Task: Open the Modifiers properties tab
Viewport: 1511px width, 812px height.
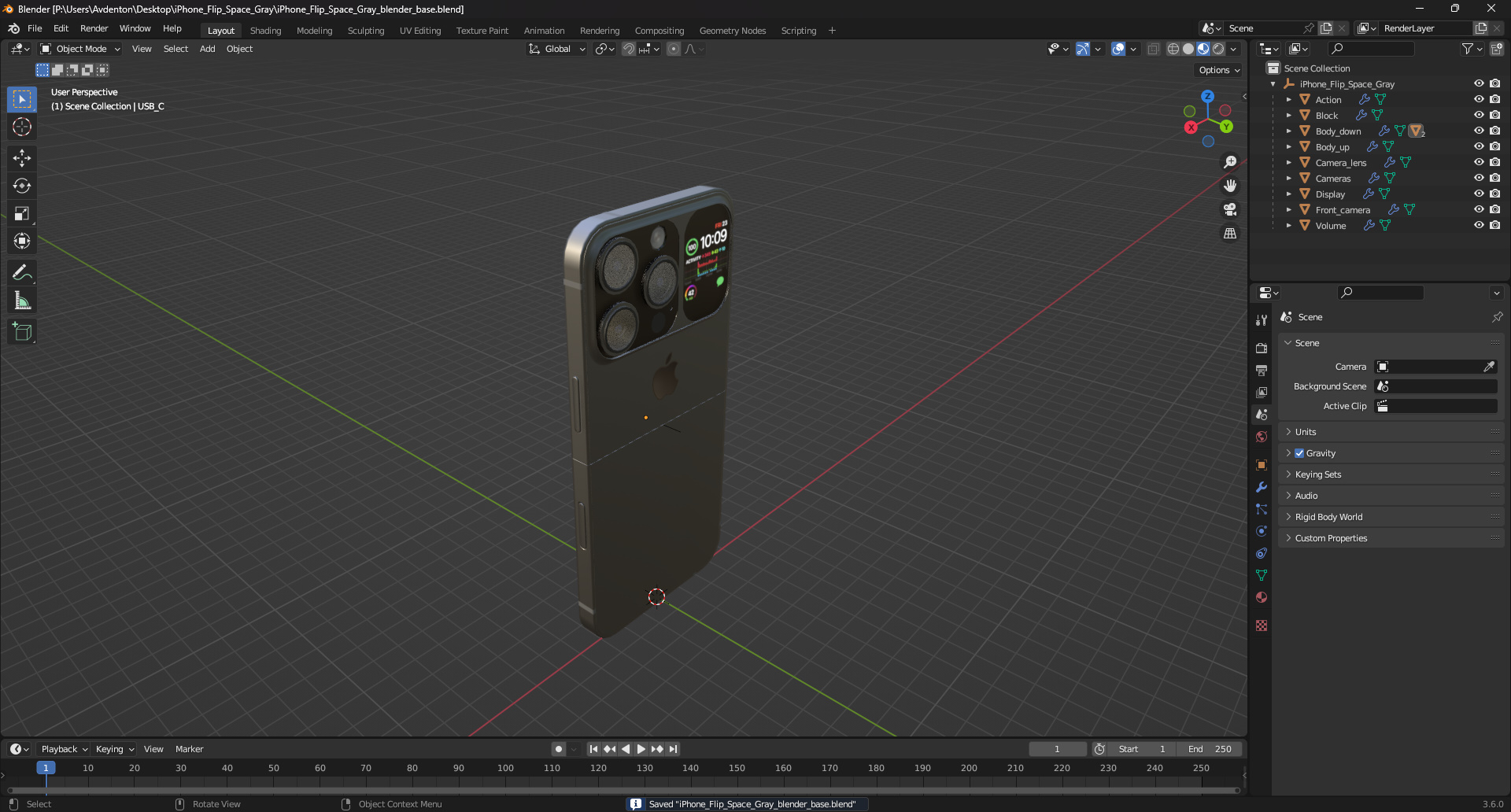Action: pos(1262,487)
